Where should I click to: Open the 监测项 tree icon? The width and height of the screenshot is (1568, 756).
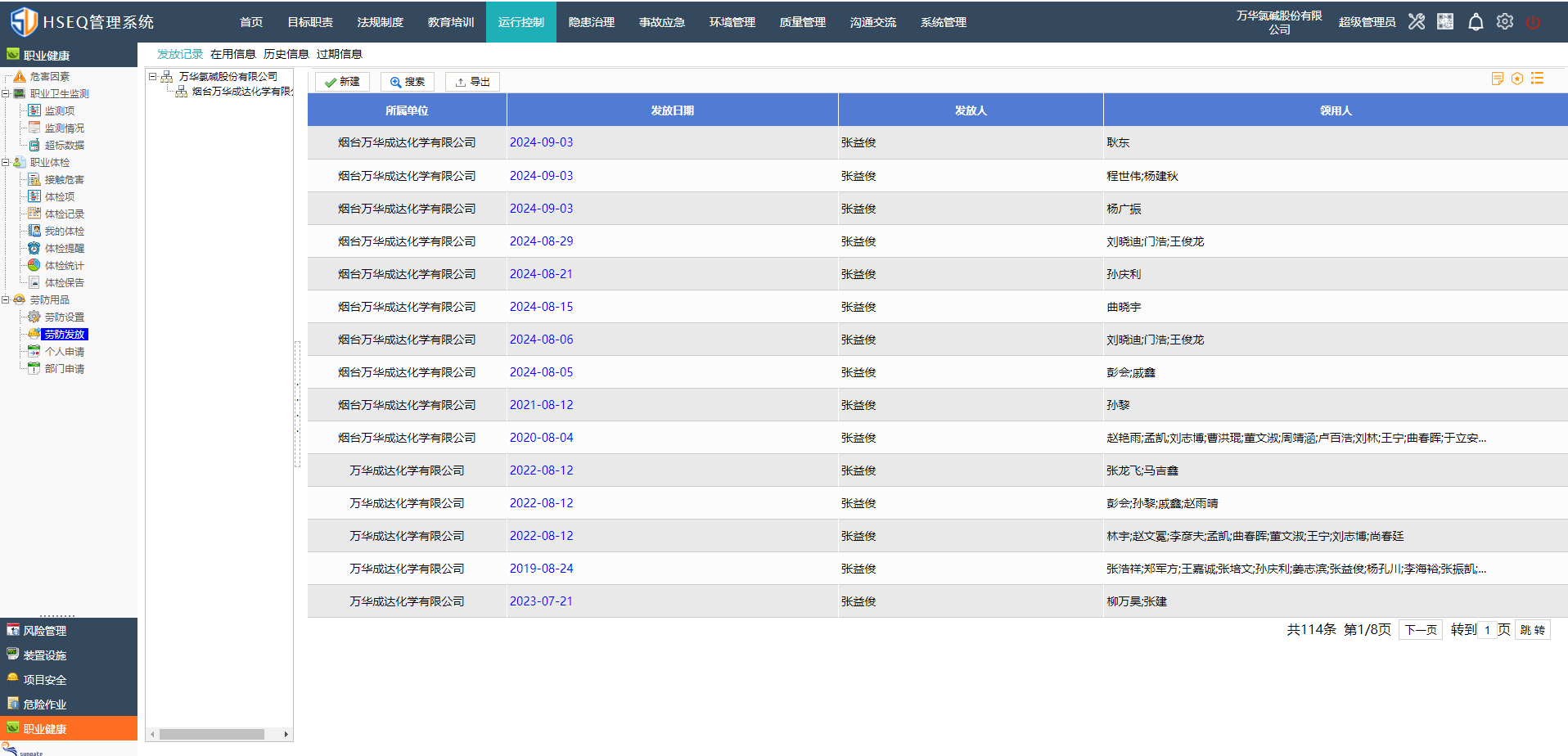[x=34, y=110]
